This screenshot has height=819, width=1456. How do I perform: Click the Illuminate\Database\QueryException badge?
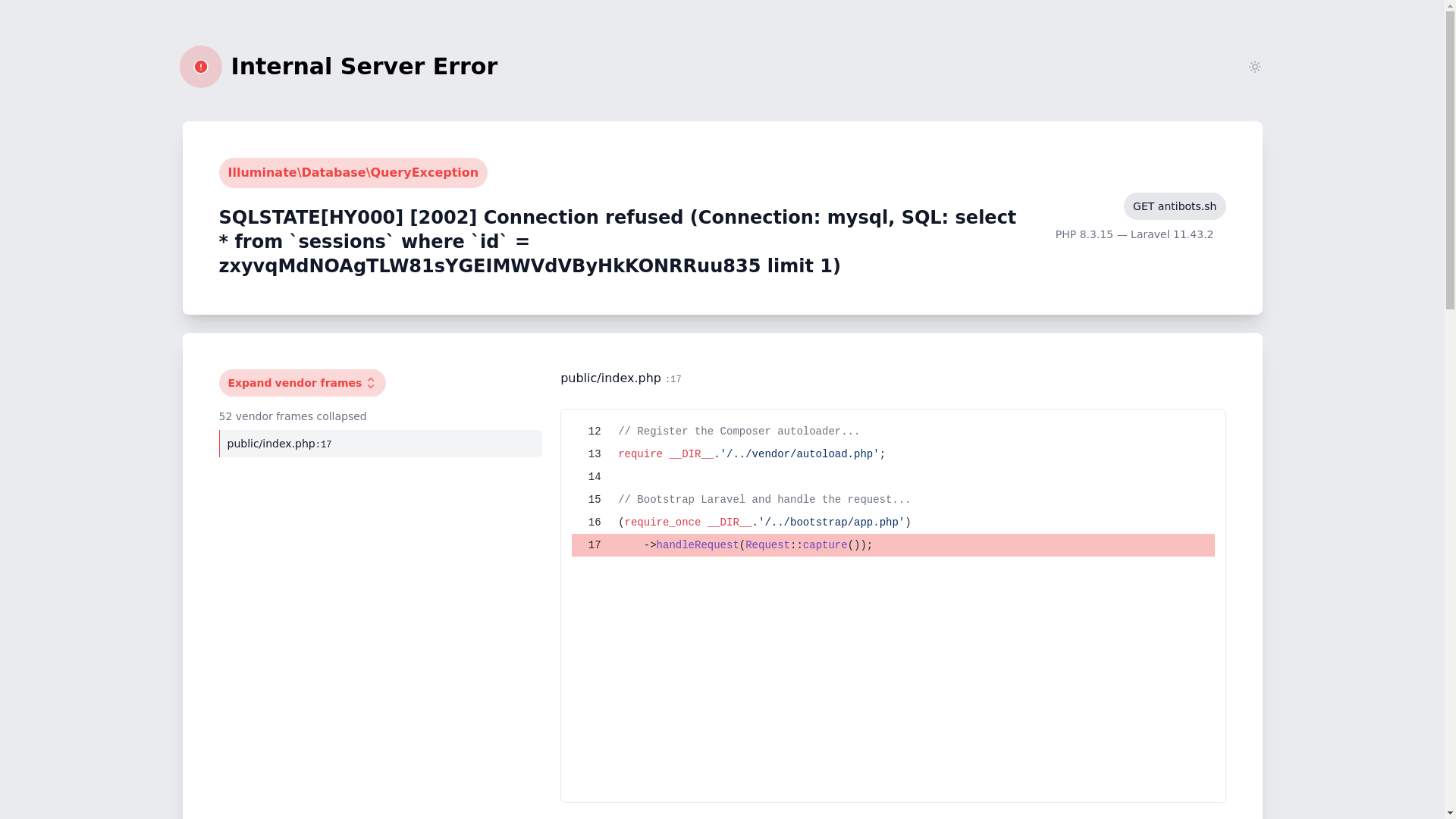click(x=353, y=173)
